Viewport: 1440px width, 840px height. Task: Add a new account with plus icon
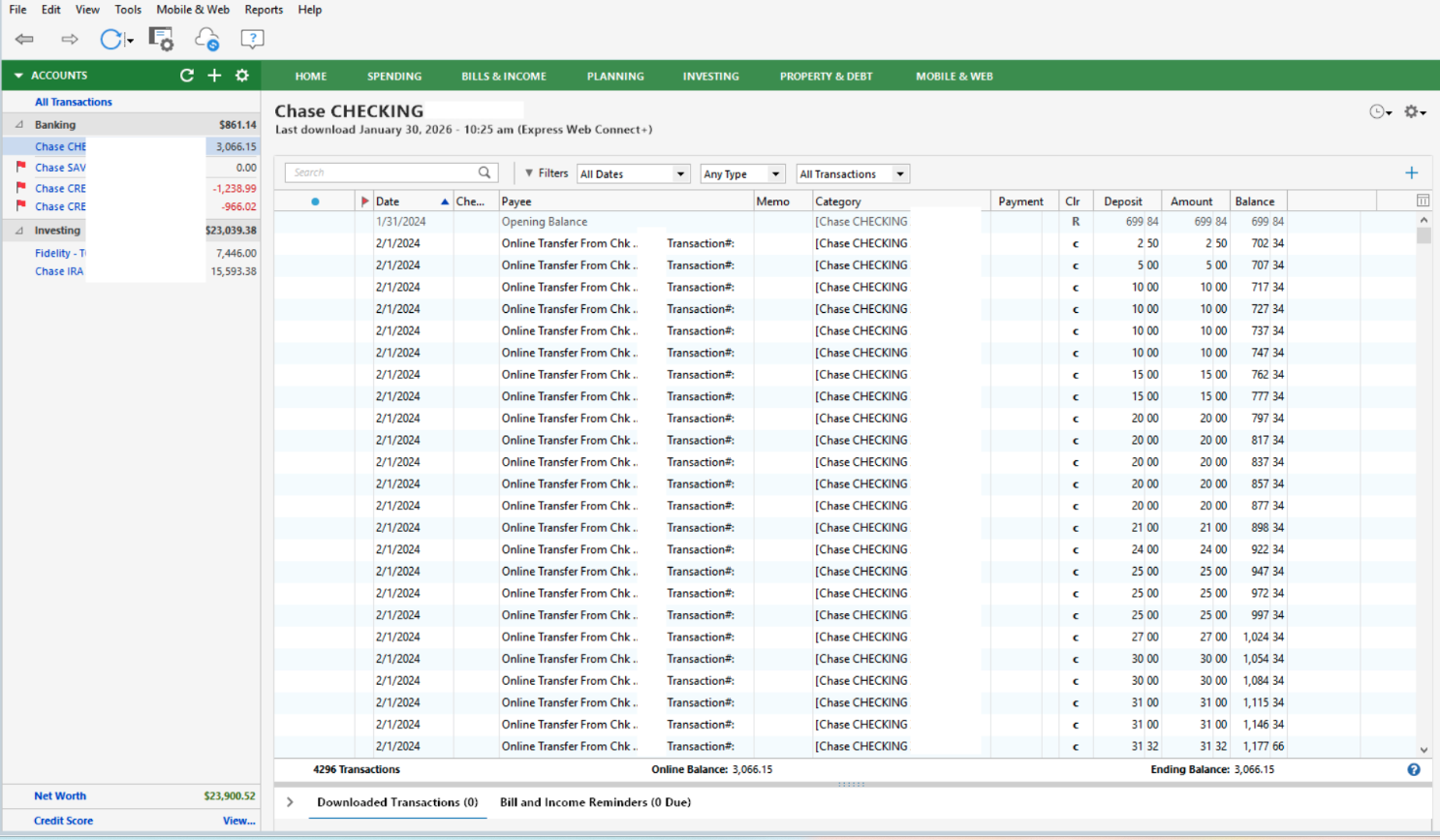point(214,76)
